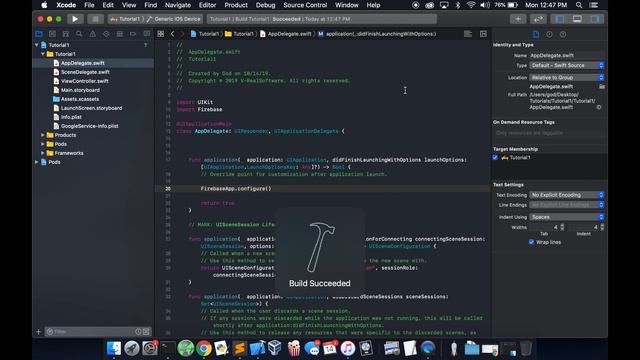Click the Run (play) button

tap(75, 19)
